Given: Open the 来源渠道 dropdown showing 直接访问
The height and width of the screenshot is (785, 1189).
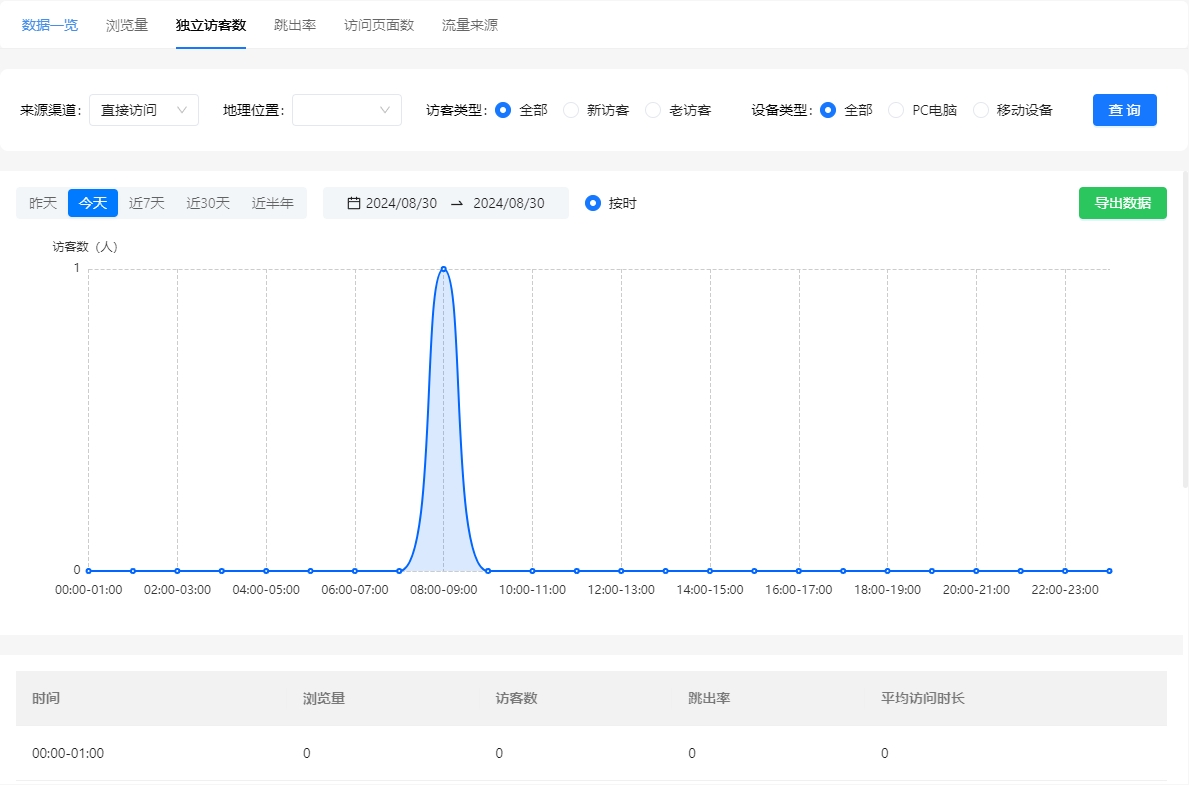Looking at the screenshot, I should [x=144, y=110].
